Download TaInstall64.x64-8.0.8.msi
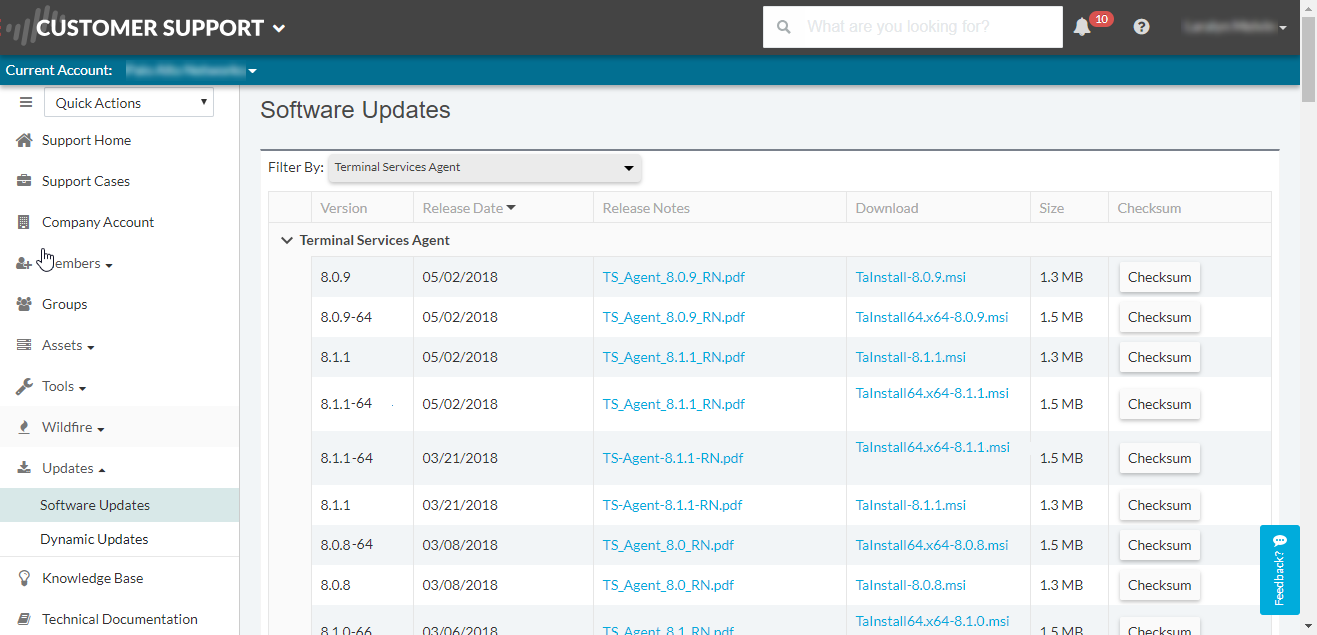 932,545
